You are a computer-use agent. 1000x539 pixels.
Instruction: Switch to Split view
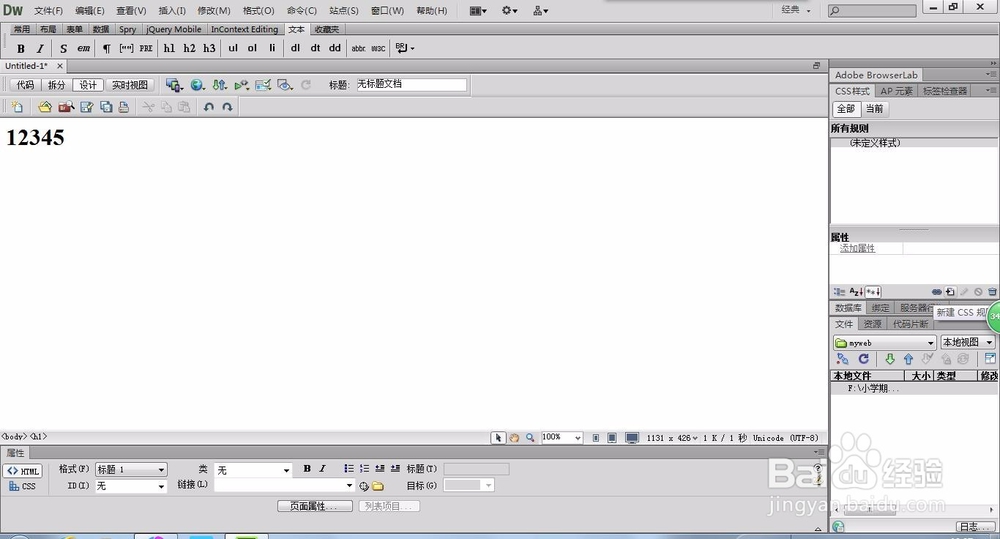56,85
